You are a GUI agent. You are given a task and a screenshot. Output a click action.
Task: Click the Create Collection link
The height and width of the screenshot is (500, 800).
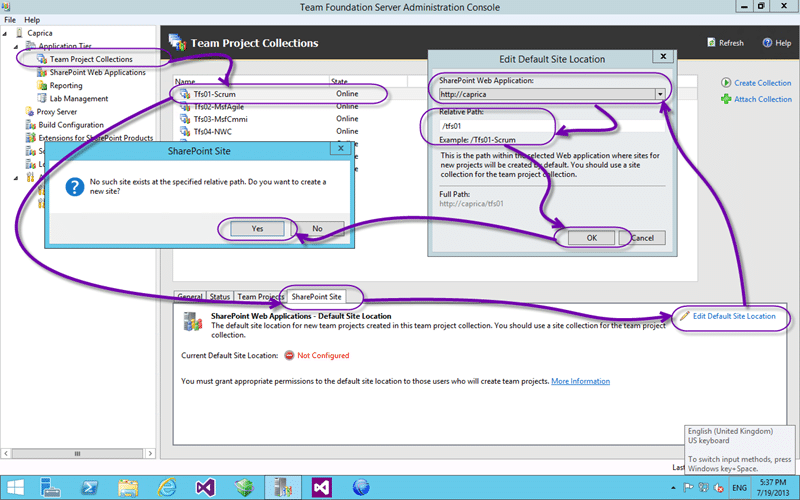(x=763, y=83)
